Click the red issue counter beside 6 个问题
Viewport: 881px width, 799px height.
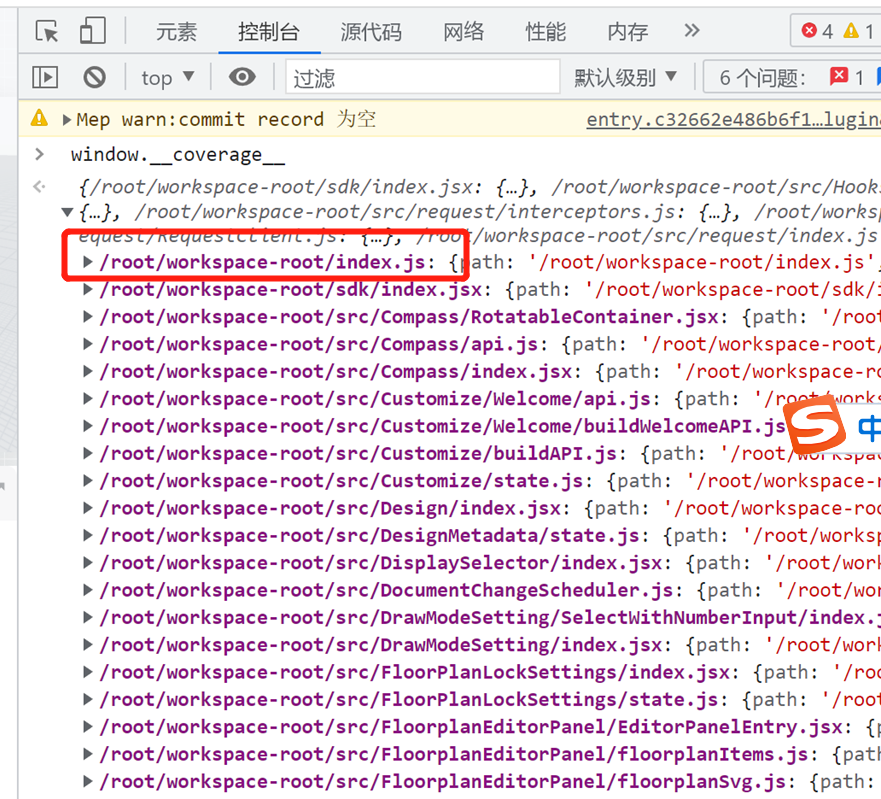coord(836,77)
